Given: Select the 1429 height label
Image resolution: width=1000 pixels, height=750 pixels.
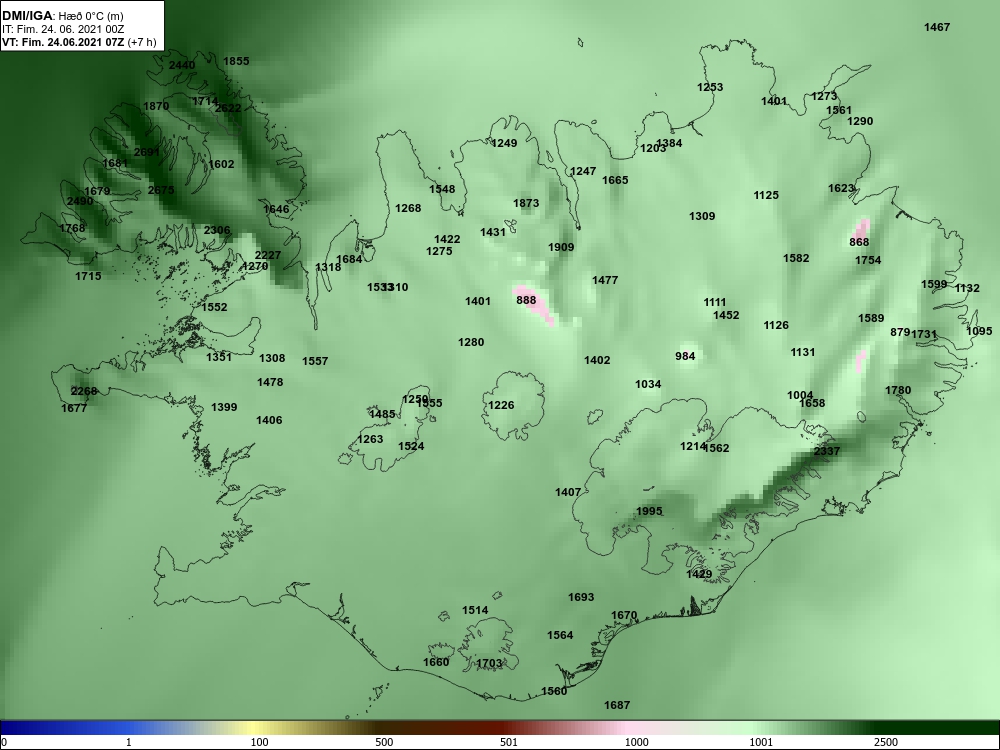Looking at the screenshot, I should [x=699, y=574].
